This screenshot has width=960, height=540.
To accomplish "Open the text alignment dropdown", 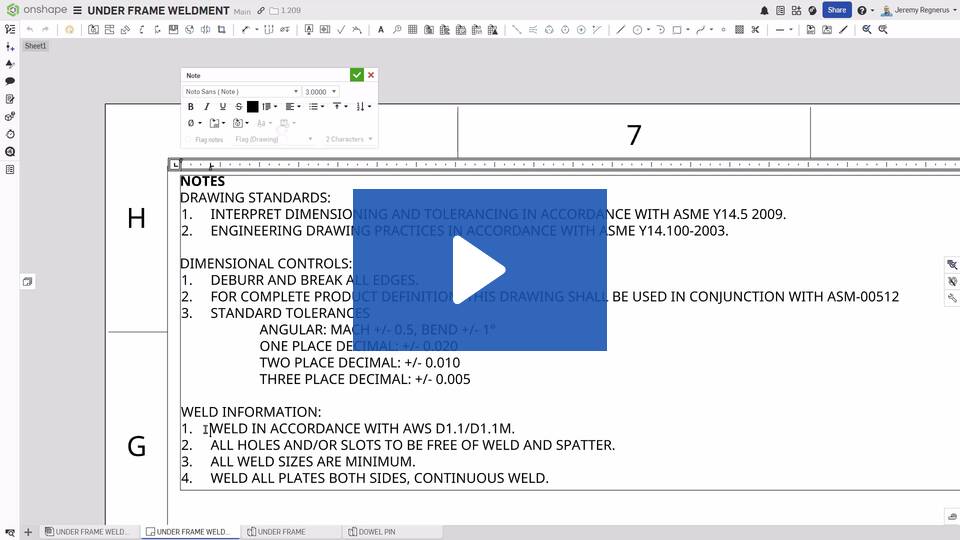I will pyautogui.click(x=293, y=107).
